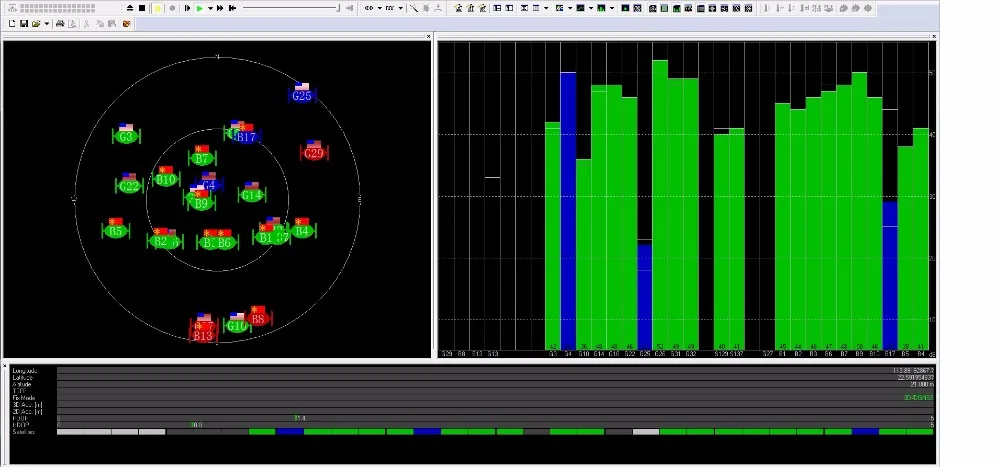This screenshot has height=467, width=1000.
Task: Open the connection port dropdown arrow
Action: click(x=379, y=8)
